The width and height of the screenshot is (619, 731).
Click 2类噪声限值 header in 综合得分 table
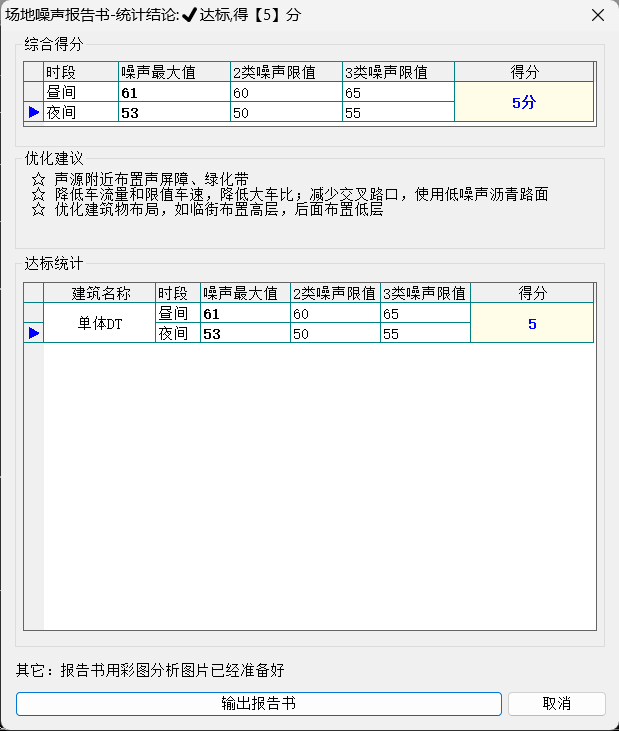(285, 72)
